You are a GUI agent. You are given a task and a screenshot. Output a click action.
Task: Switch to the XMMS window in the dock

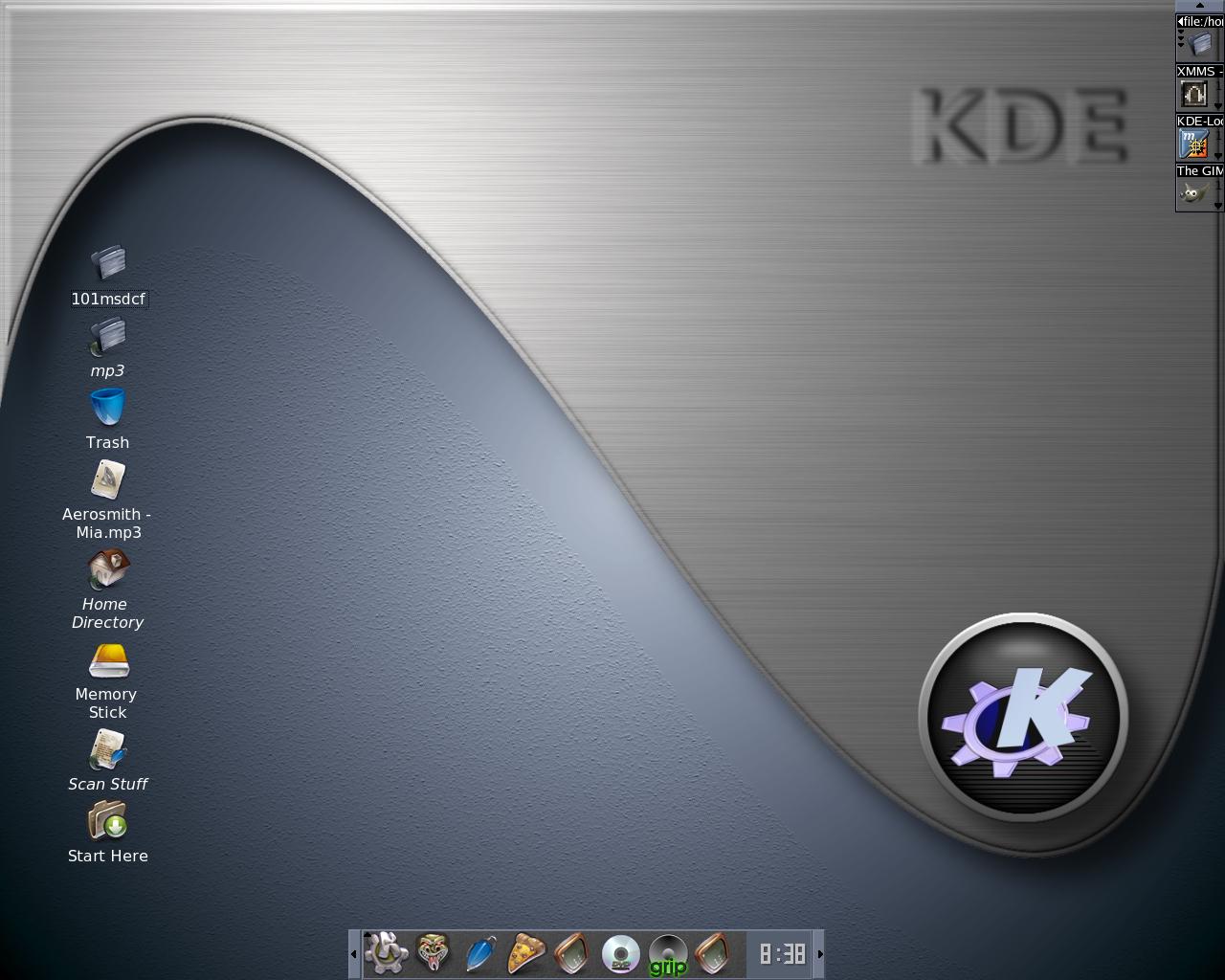[x=1196, y=93]
